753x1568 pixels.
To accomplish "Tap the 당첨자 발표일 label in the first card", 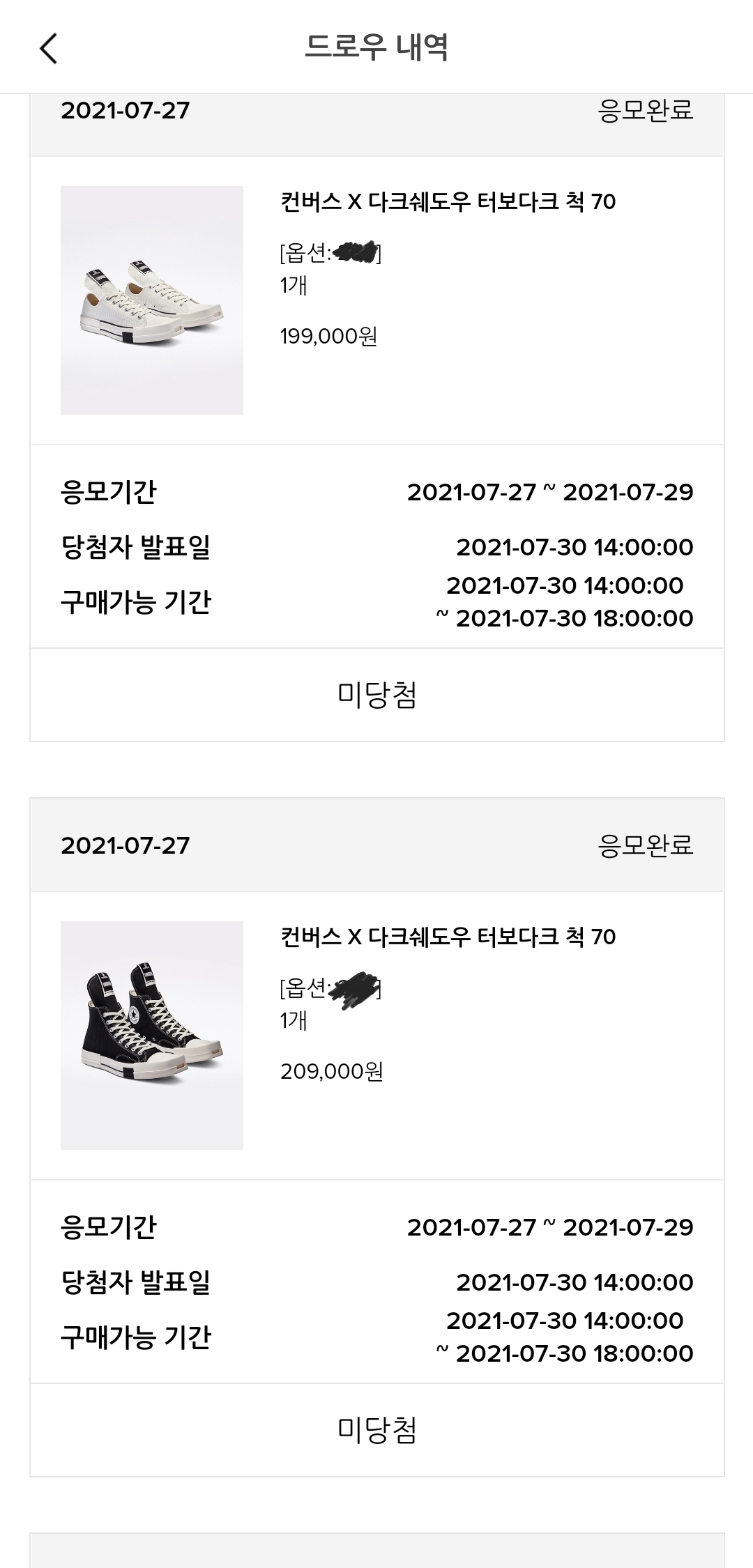I will pos(136,547).
